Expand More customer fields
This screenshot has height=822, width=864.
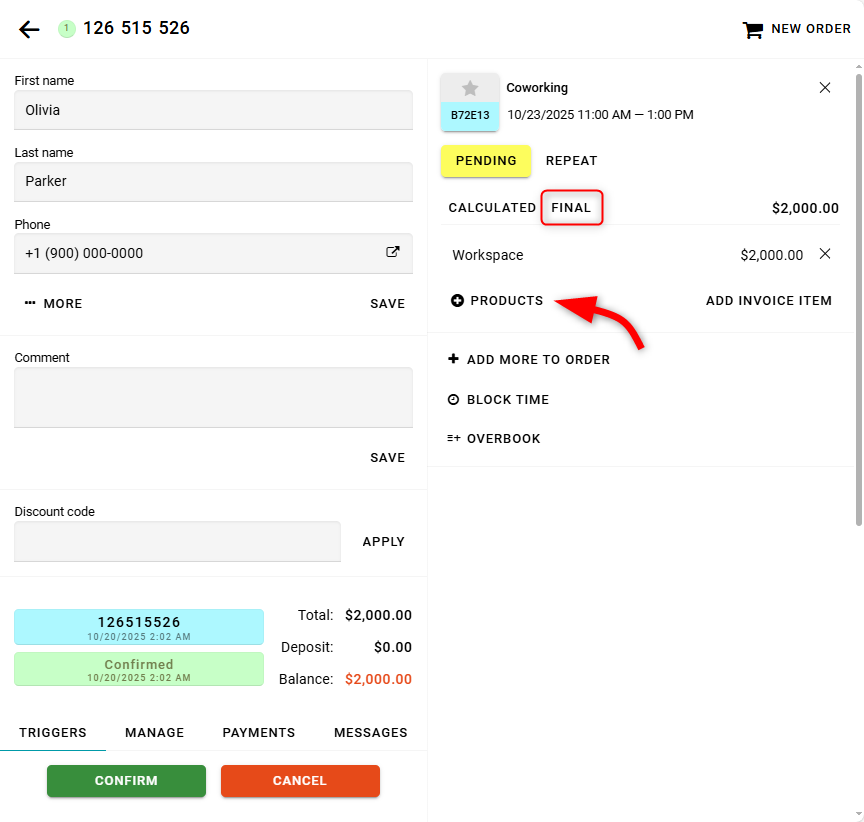(x=54, y=303)
